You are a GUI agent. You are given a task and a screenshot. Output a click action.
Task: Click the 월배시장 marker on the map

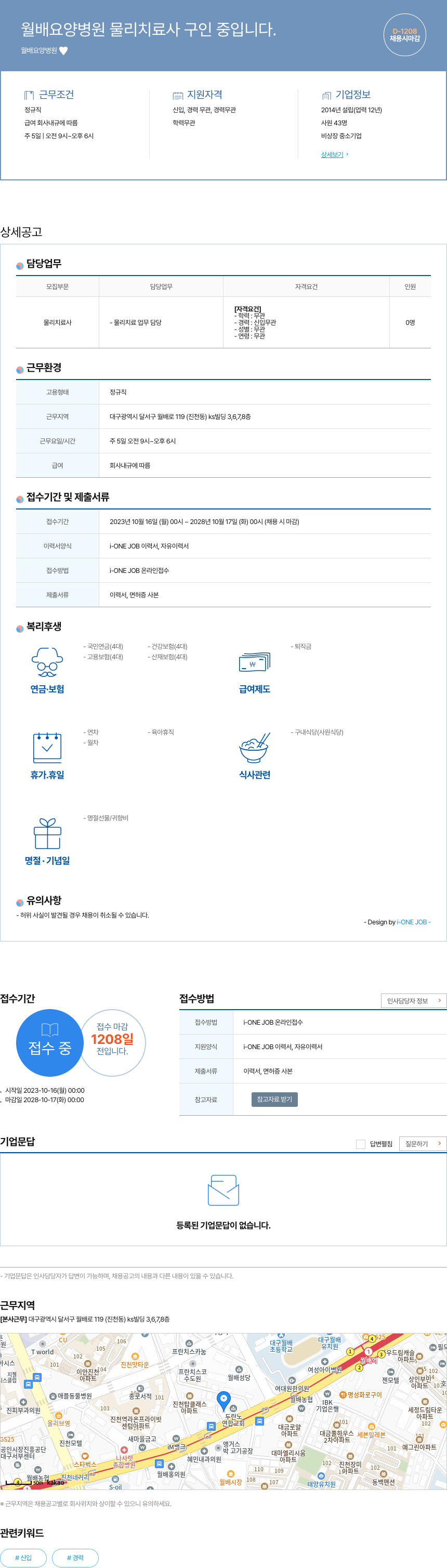click(x=230, y=1479)
